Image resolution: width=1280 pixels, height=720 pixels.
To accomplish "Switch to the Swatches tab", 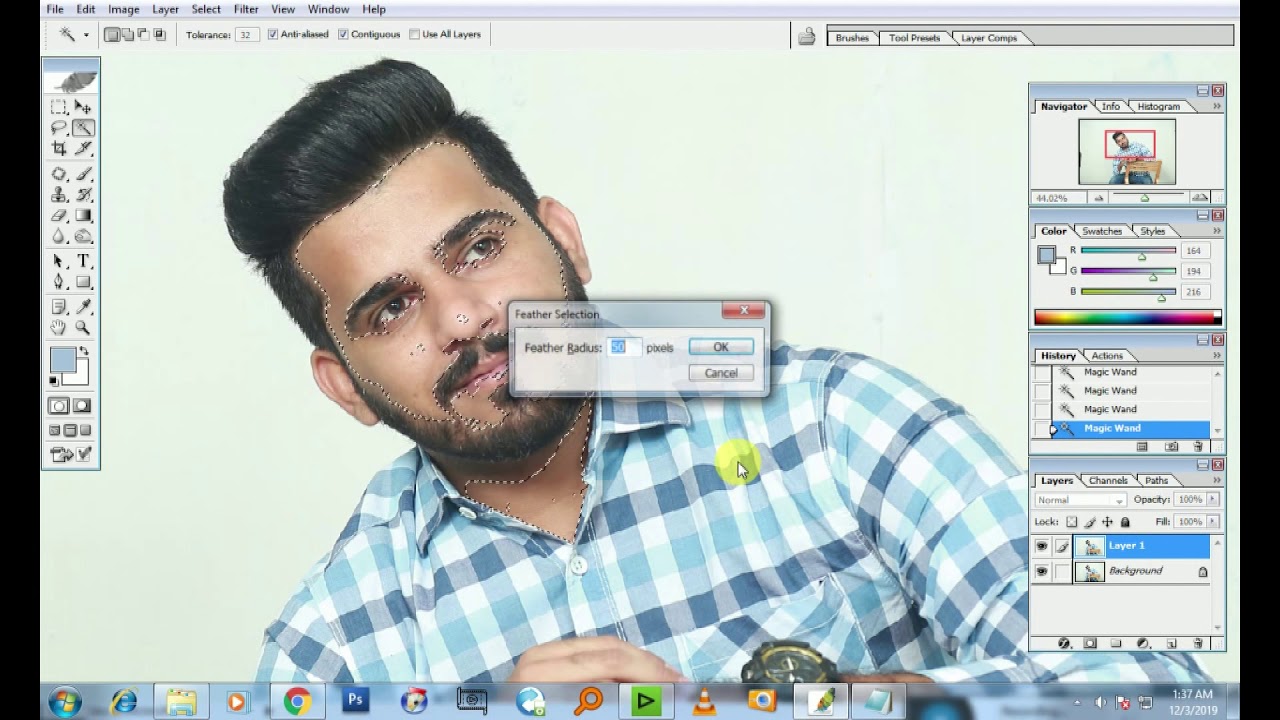I will tap(1101, 231).
